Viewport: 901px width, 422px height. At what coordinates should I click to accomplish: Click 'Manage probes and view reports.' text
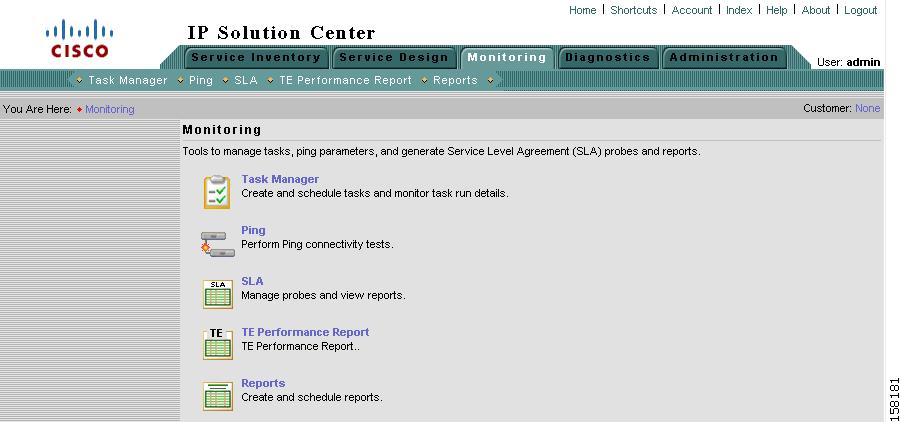(x=324, y=296)
